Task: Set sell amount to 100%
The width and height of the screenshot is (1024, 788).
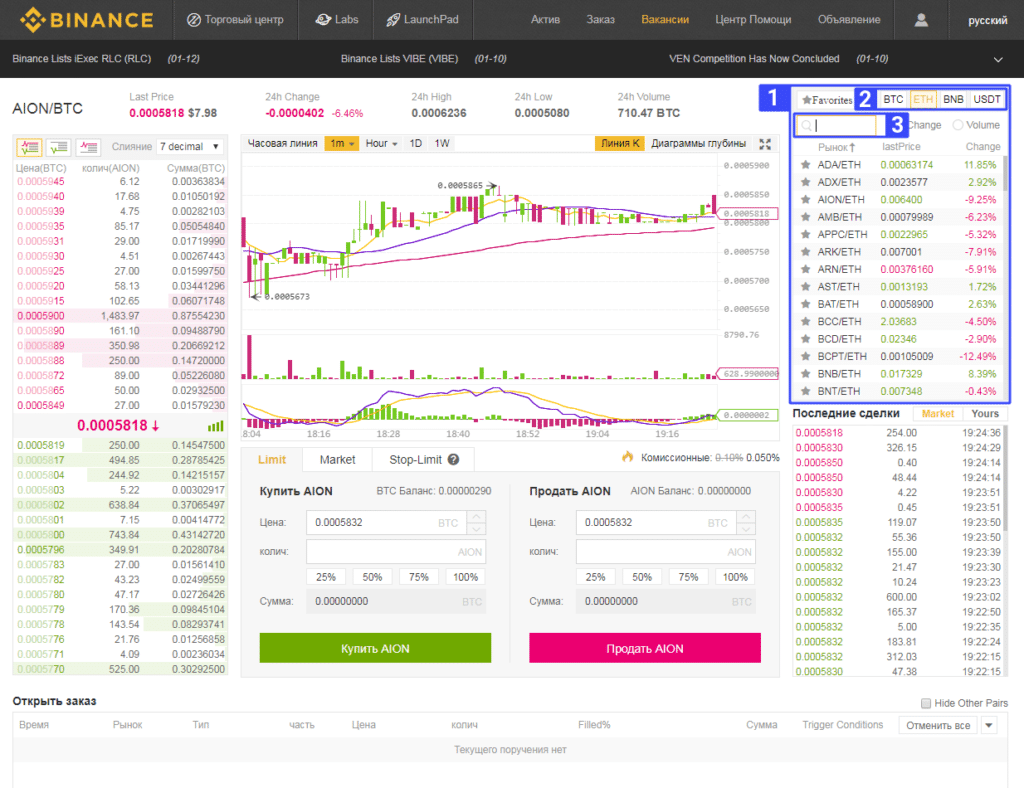Action: [735, 577]
